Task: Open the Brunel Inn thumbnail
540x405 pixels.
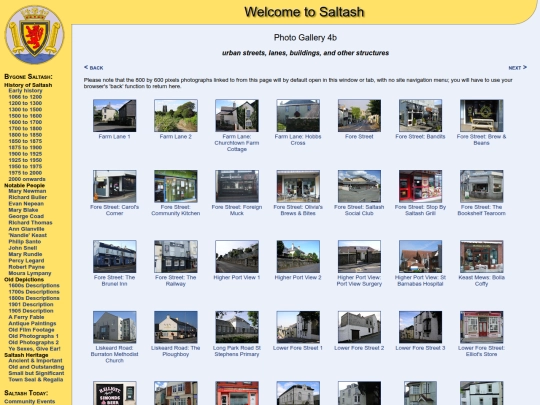Action: [x=115, y=257]
